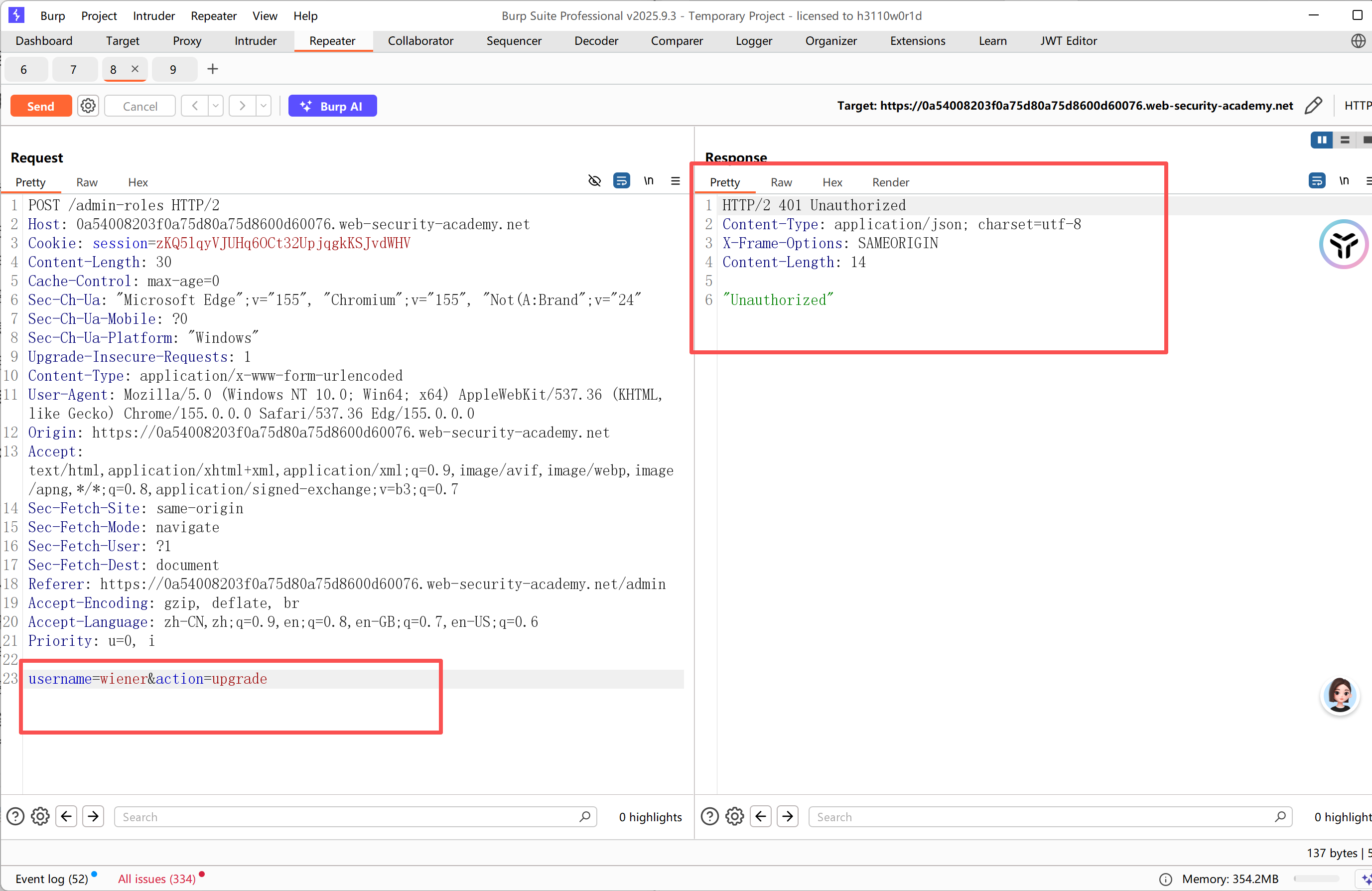
Task: Switch response view to Raw
Action: coord(781,182)
